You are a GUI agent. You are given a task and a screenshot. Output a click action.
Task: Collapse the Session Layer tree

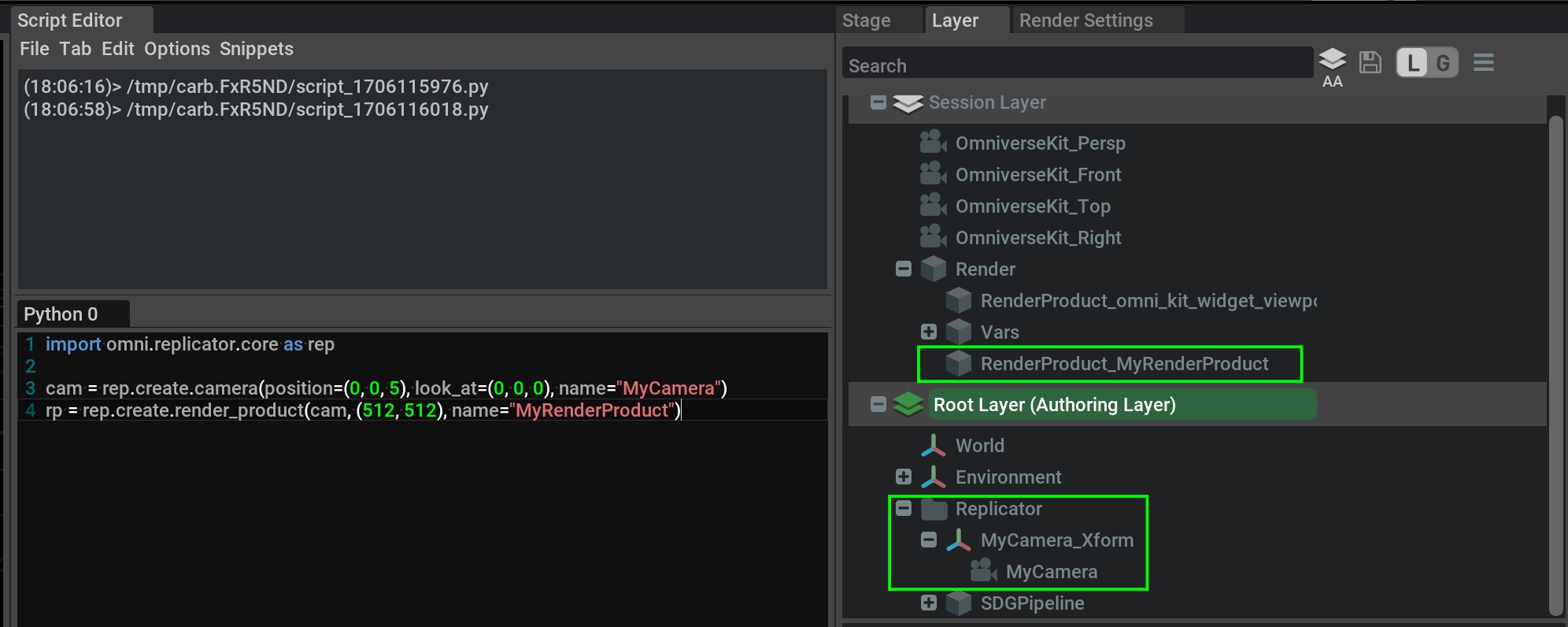click(878, 102)
